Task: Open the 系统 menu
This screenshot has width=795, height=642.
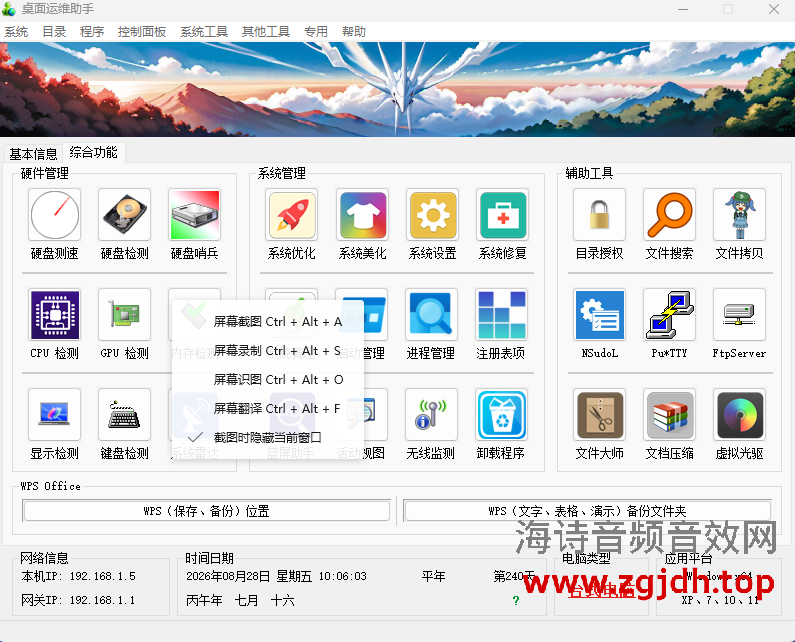Action: 16,32
